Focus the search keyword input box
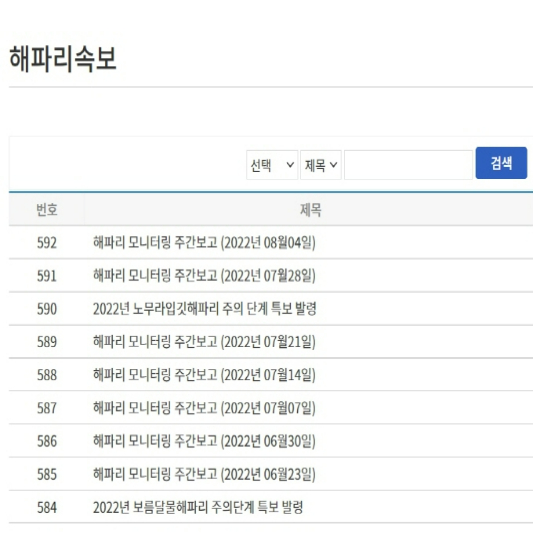 (x=408, y=165)
